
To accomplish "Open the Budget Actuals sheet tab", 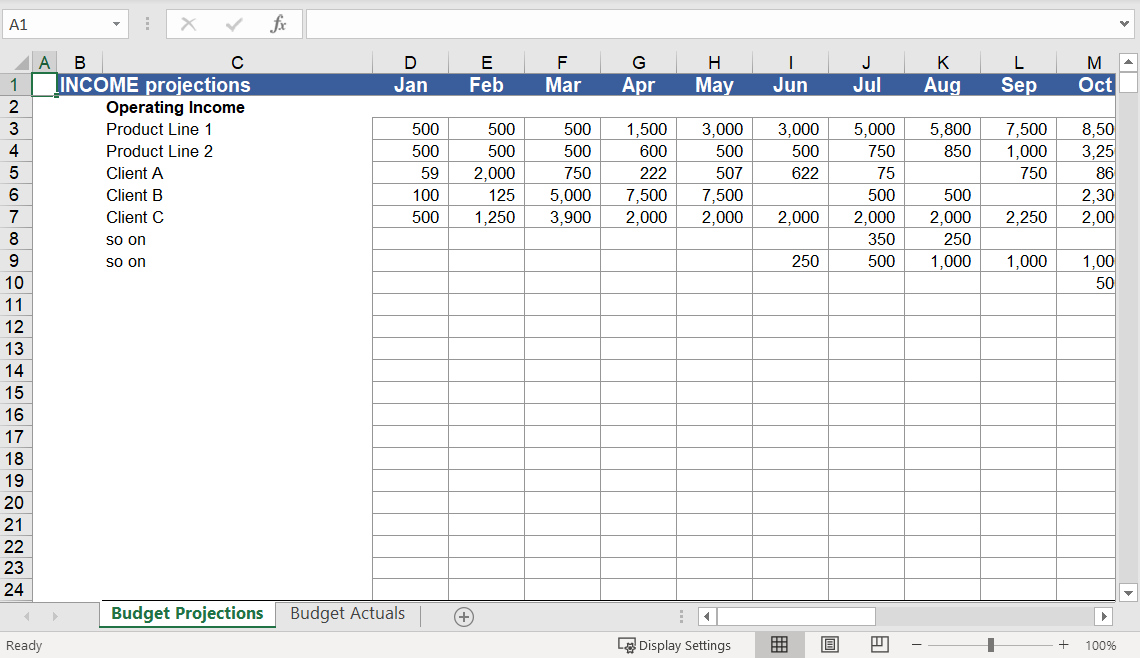I will pos(347,614).
